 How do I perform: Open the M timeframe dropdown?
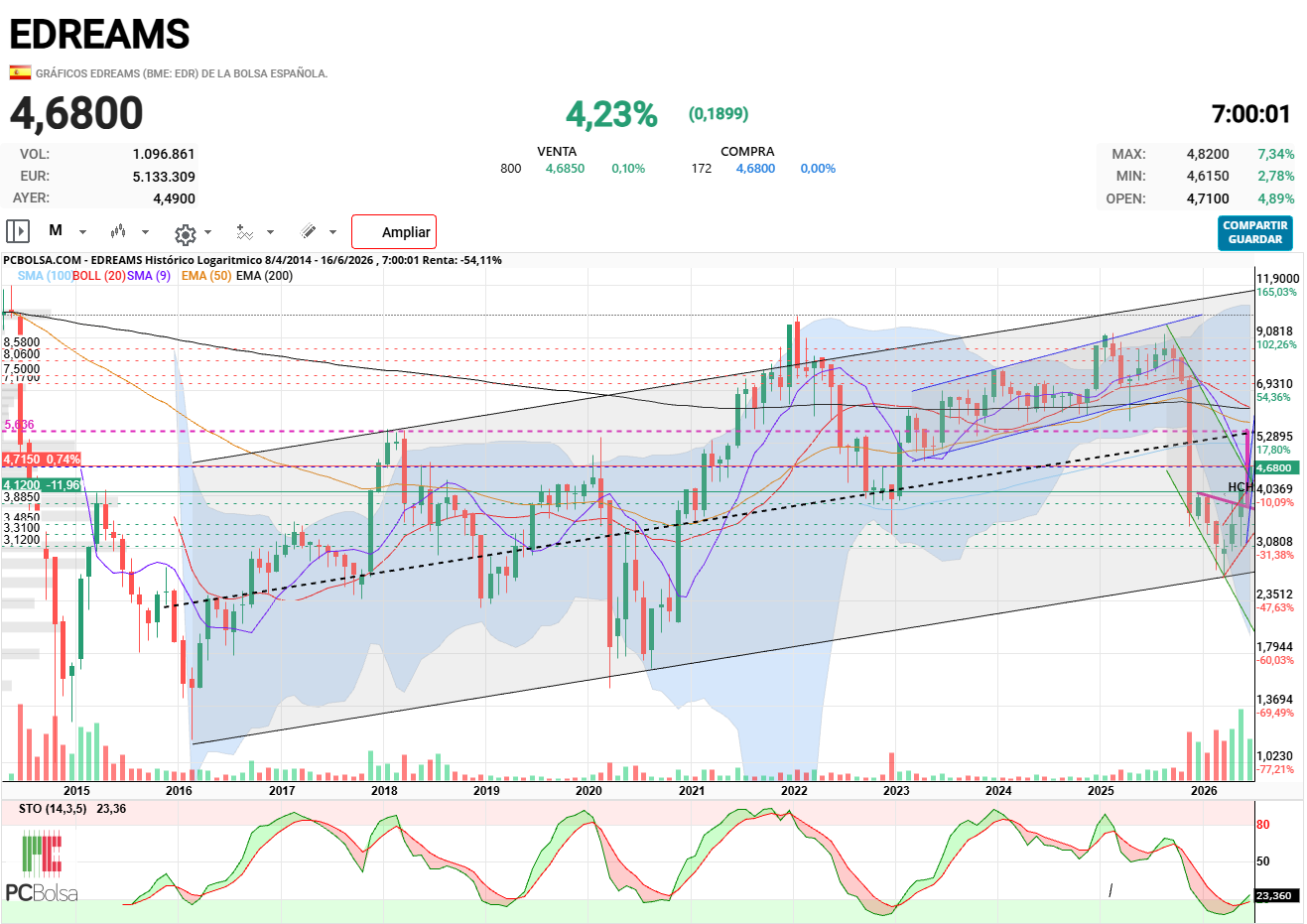tap(67, 231)
